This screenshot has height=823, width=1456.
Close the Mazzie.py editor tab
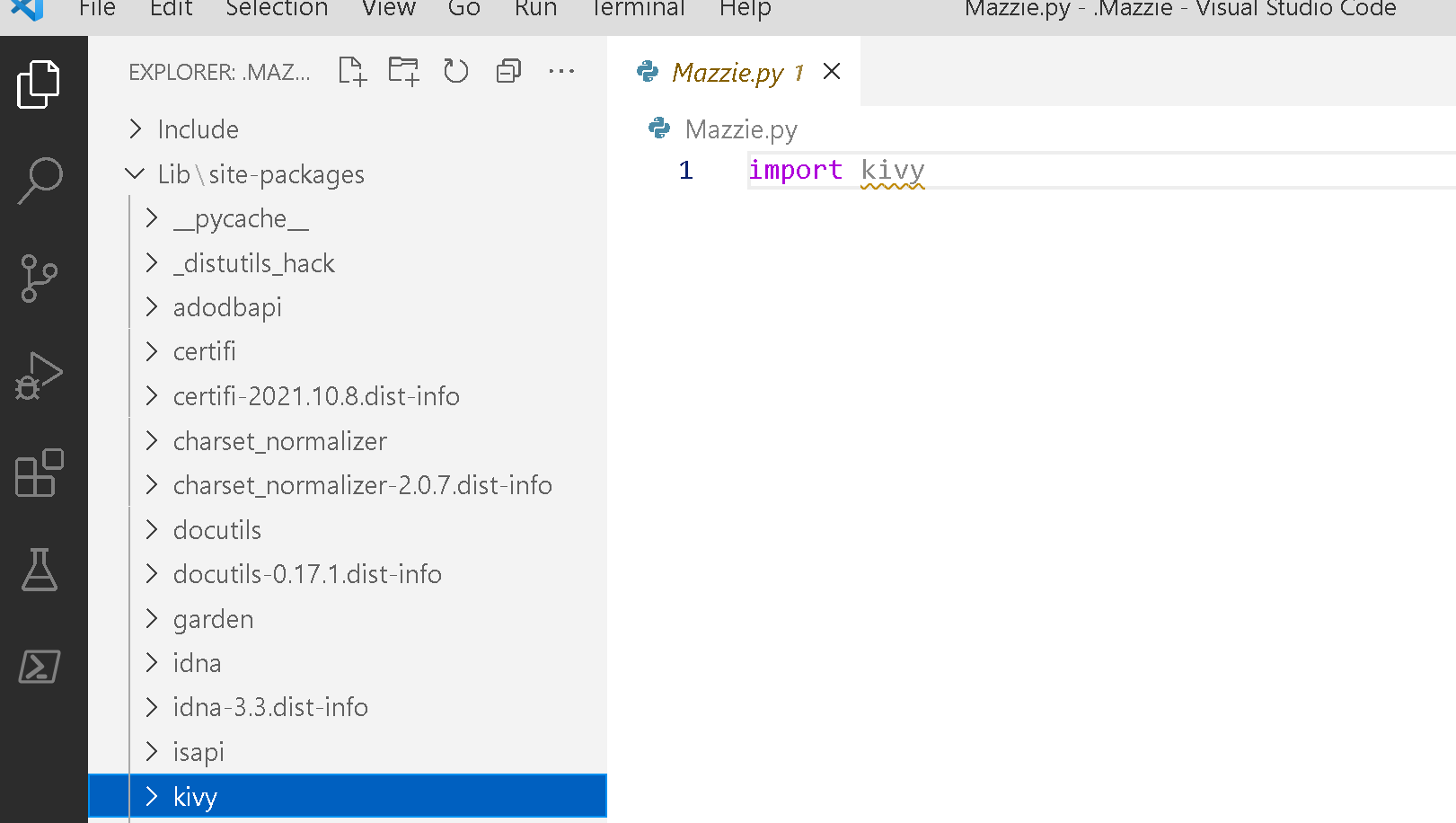(832, 71)
